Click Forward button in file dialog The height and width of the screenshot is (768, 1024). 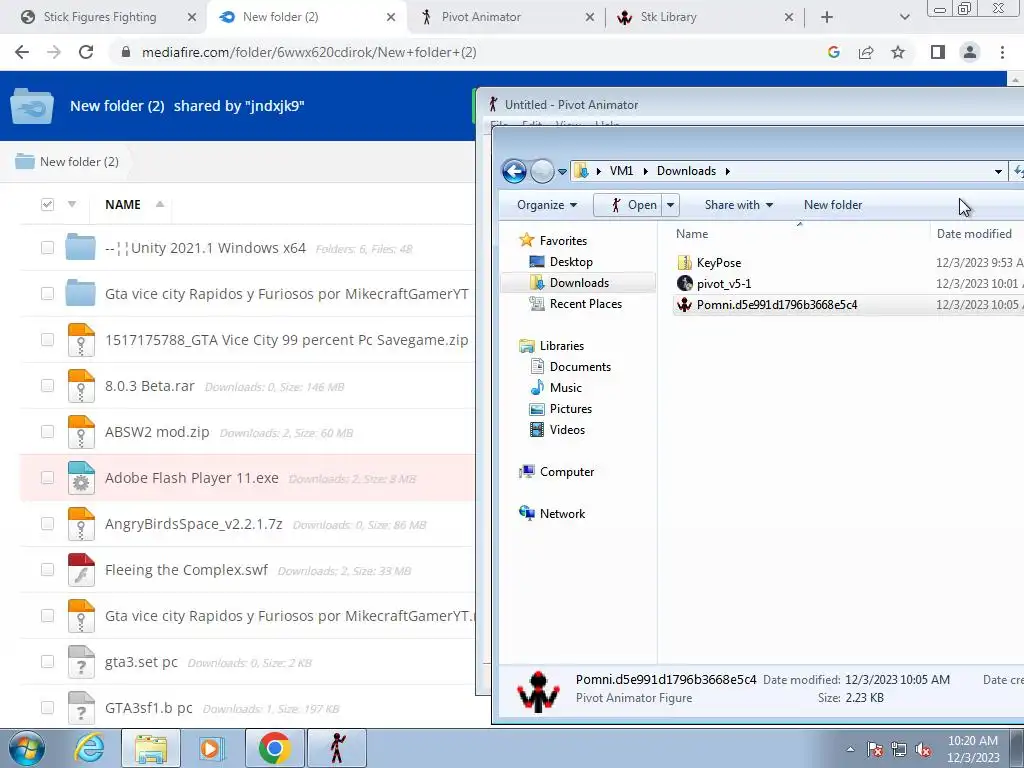[x=542, y=172]
